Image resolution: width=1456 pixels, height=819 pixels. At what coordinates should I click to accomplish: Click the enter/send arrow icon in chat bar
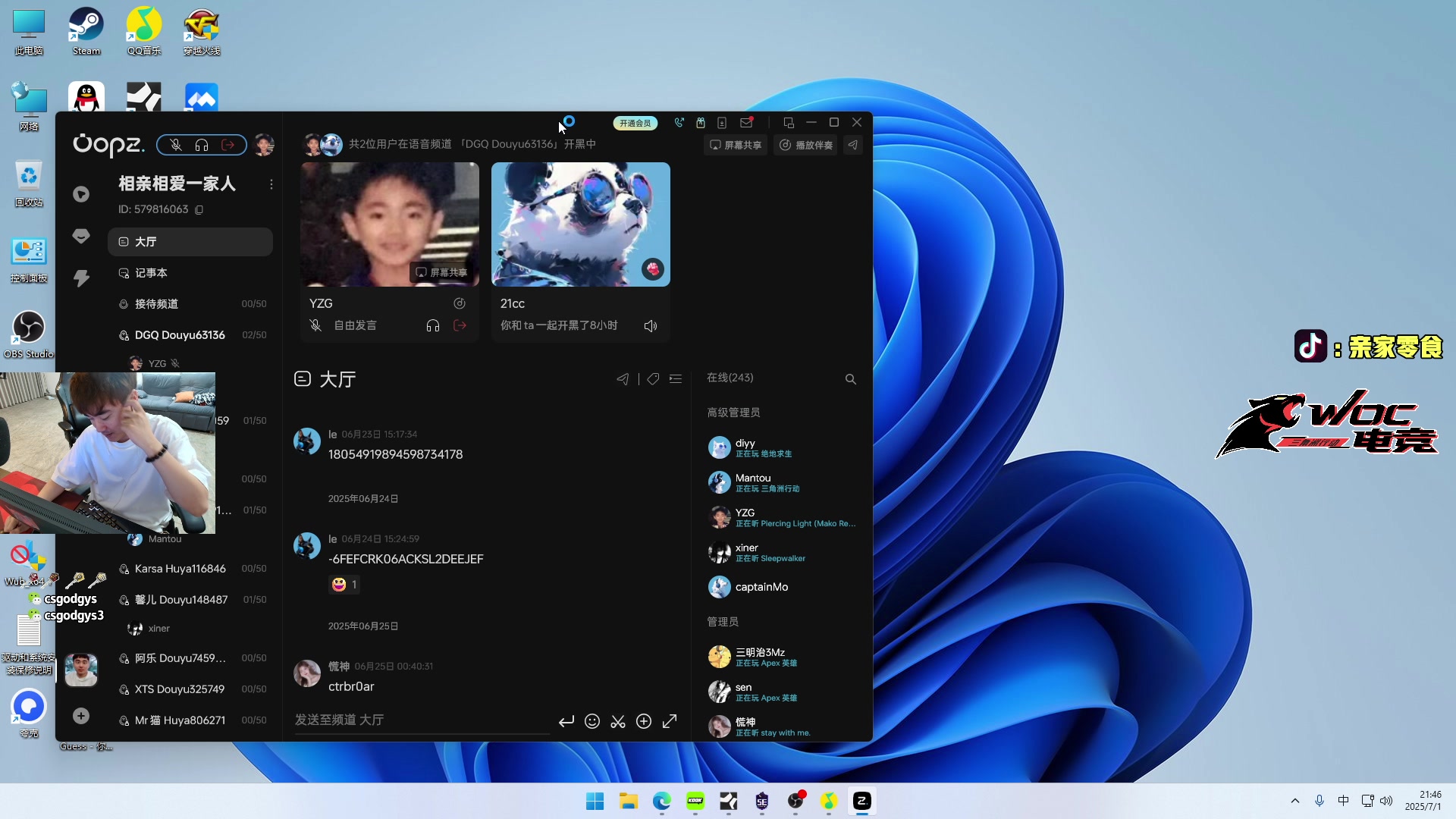click(x=566, y=721)
